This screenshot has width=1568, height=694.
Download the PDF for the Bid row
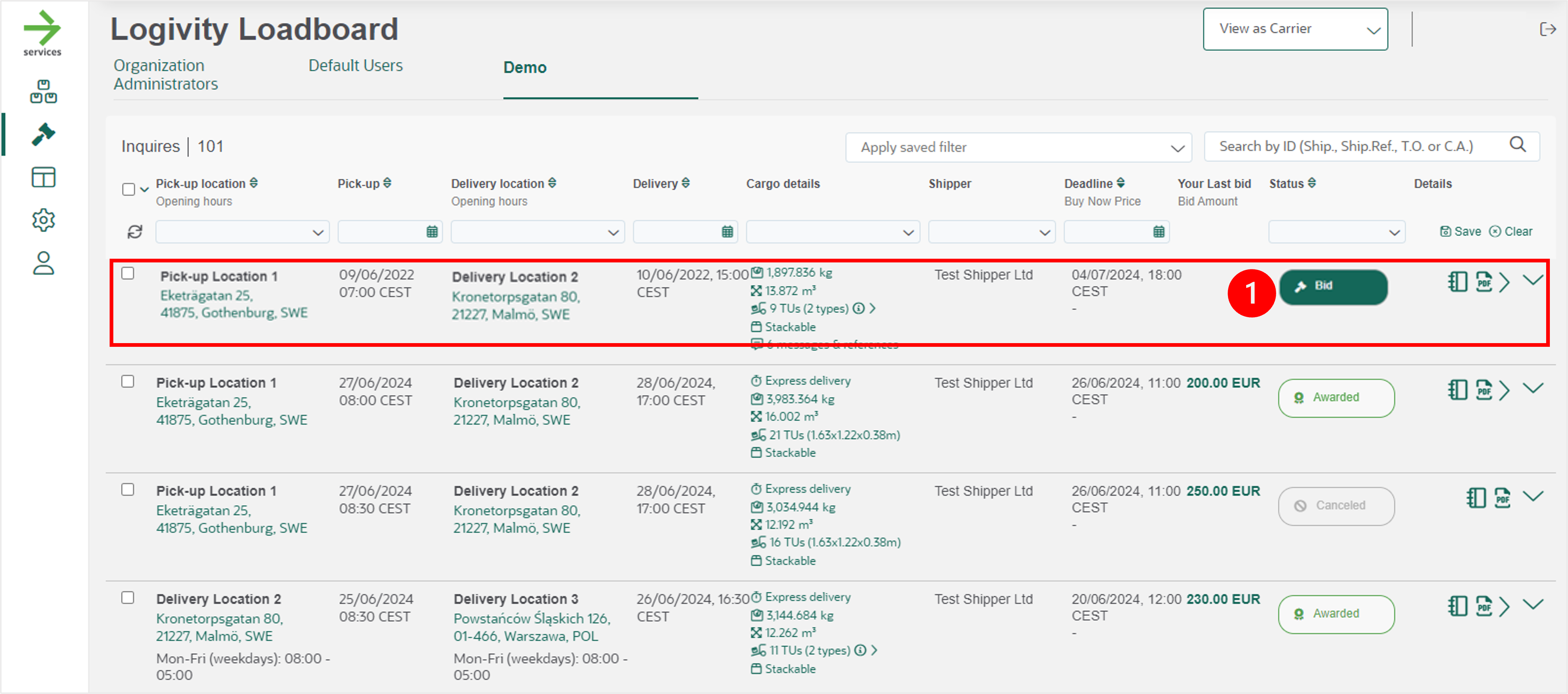(1484, 282)
